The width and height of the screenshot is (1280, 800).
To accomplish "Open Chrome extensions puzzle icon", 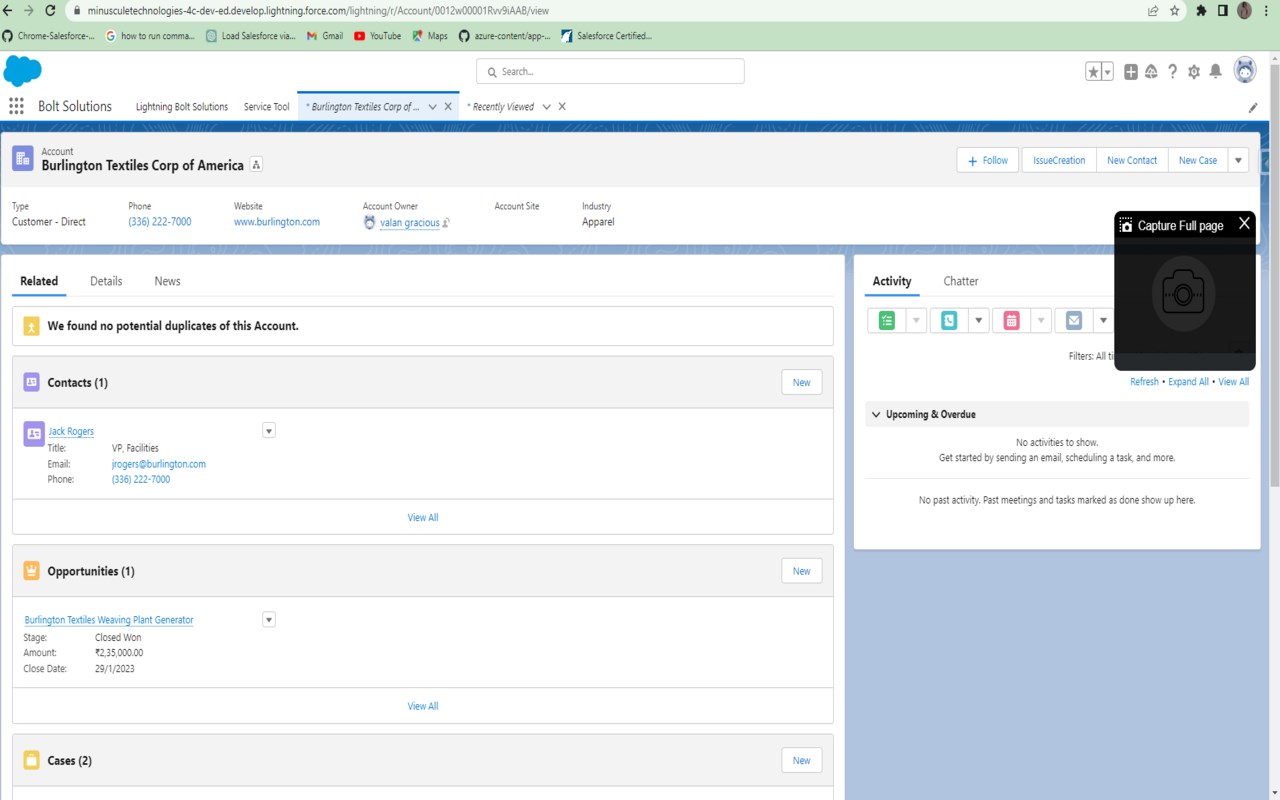I will point(1201,11).
